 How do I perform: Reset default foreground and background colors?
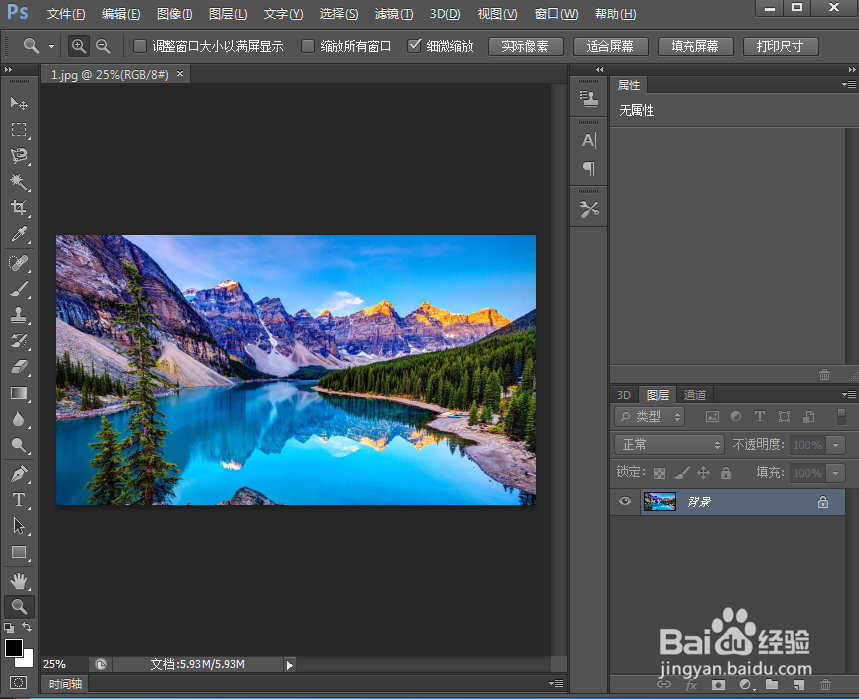pos(9,628)
